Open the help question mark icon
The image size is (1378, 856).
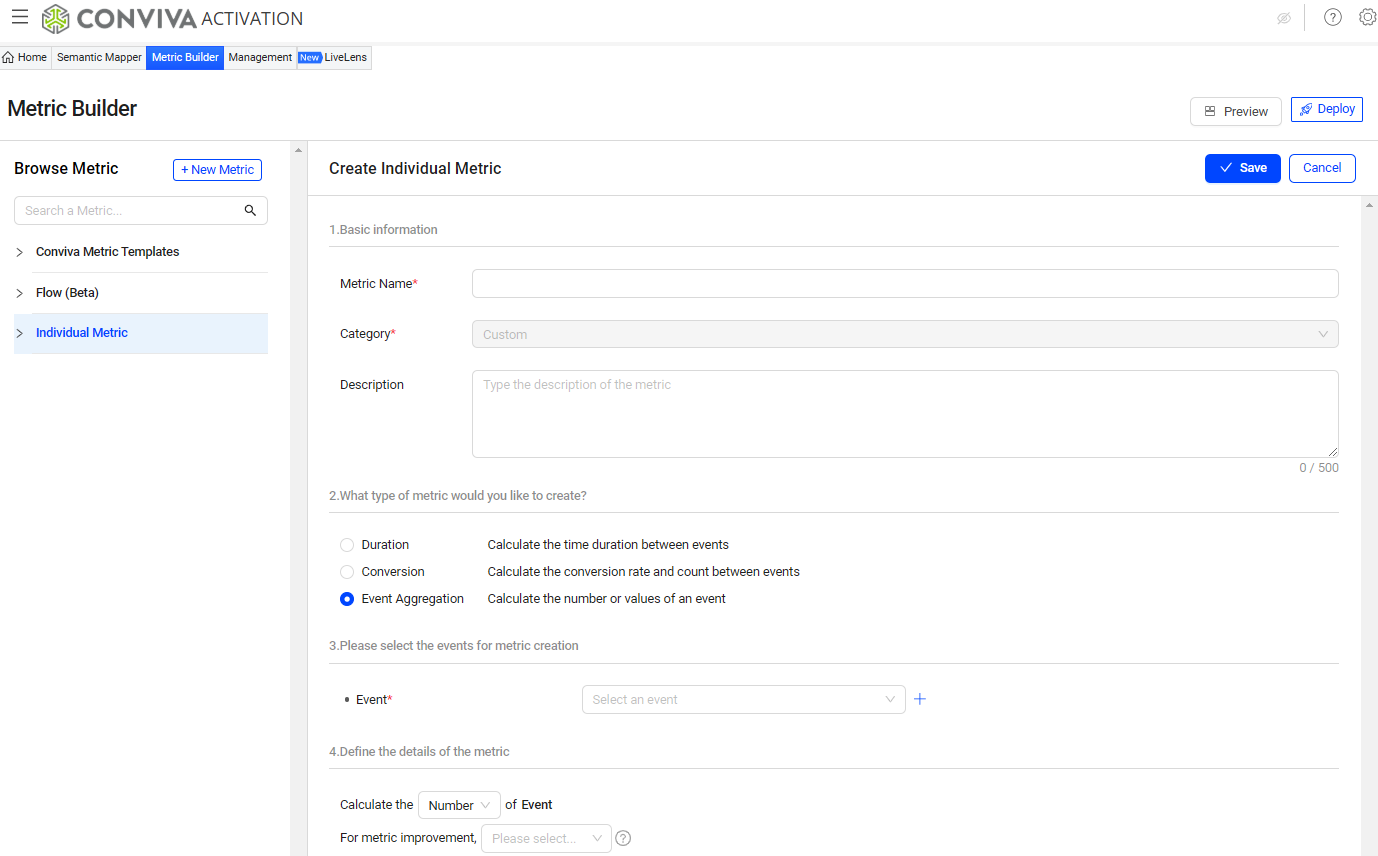[x=1332, y=17]
